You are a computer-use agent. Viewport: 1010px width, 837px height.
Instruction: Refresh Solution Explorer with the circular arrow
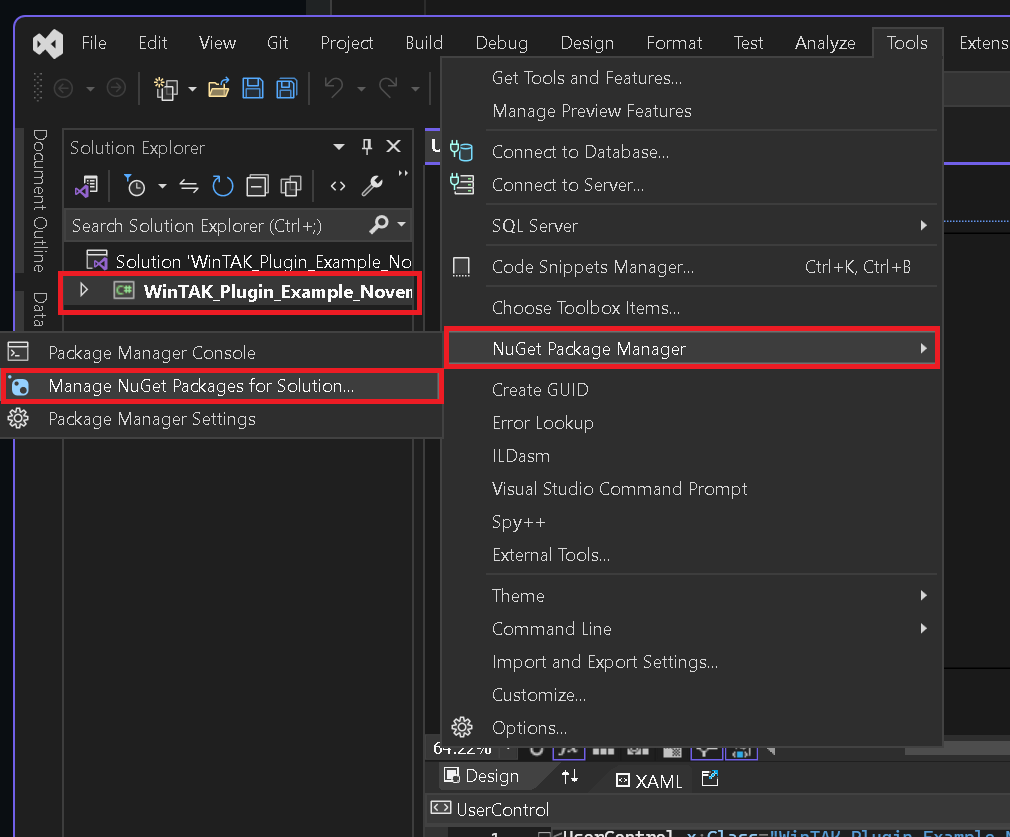point(223,186)
